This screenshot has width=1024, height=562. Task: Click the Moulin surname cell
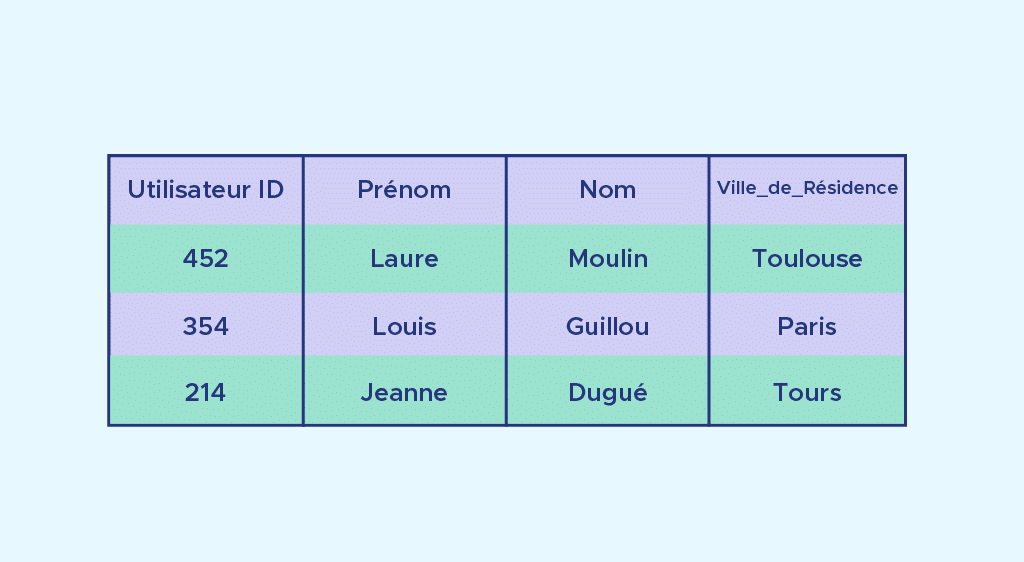pos(607,259)
